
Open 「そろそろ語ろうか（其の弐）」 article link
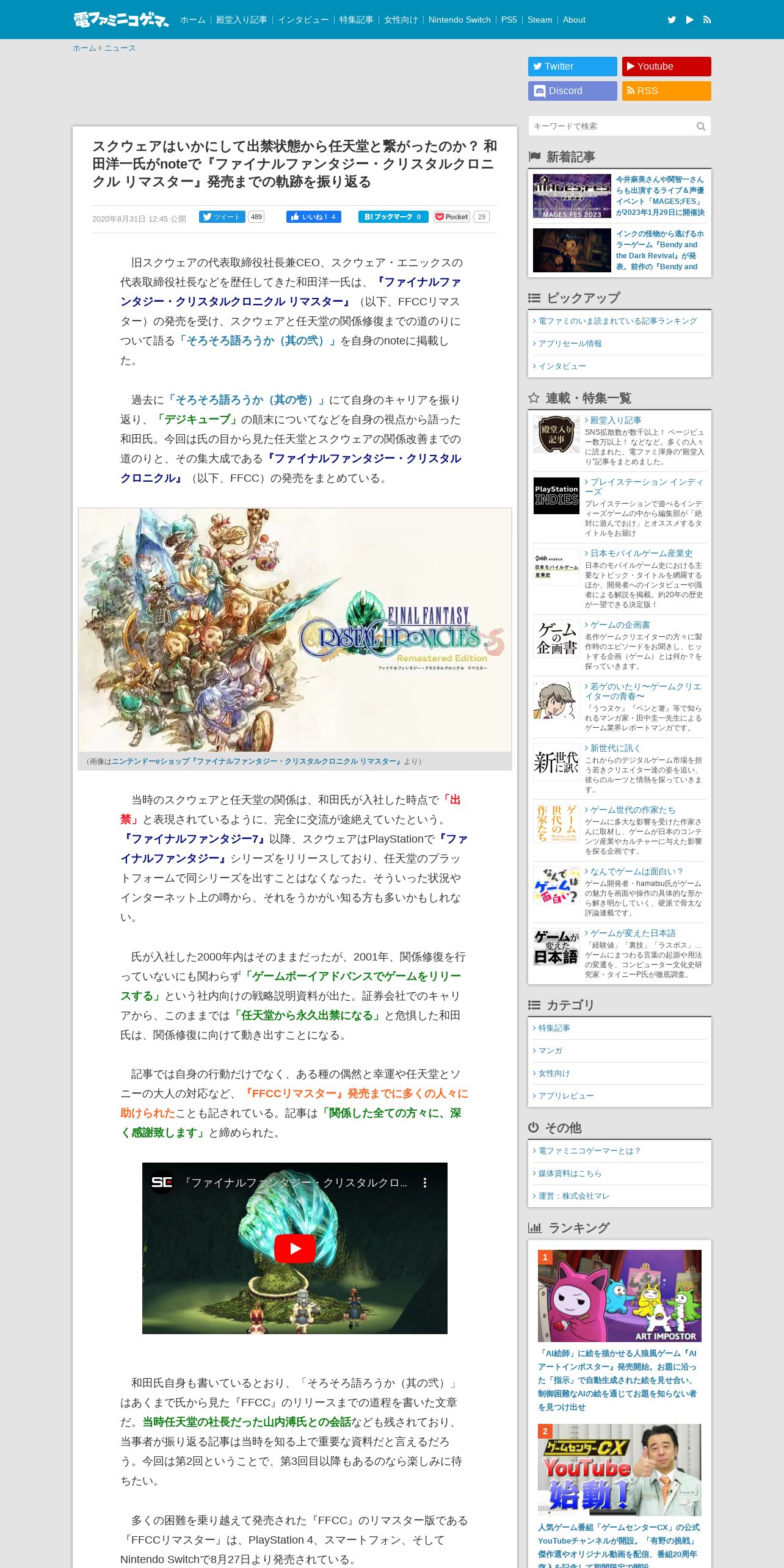(x=258, y=341)
